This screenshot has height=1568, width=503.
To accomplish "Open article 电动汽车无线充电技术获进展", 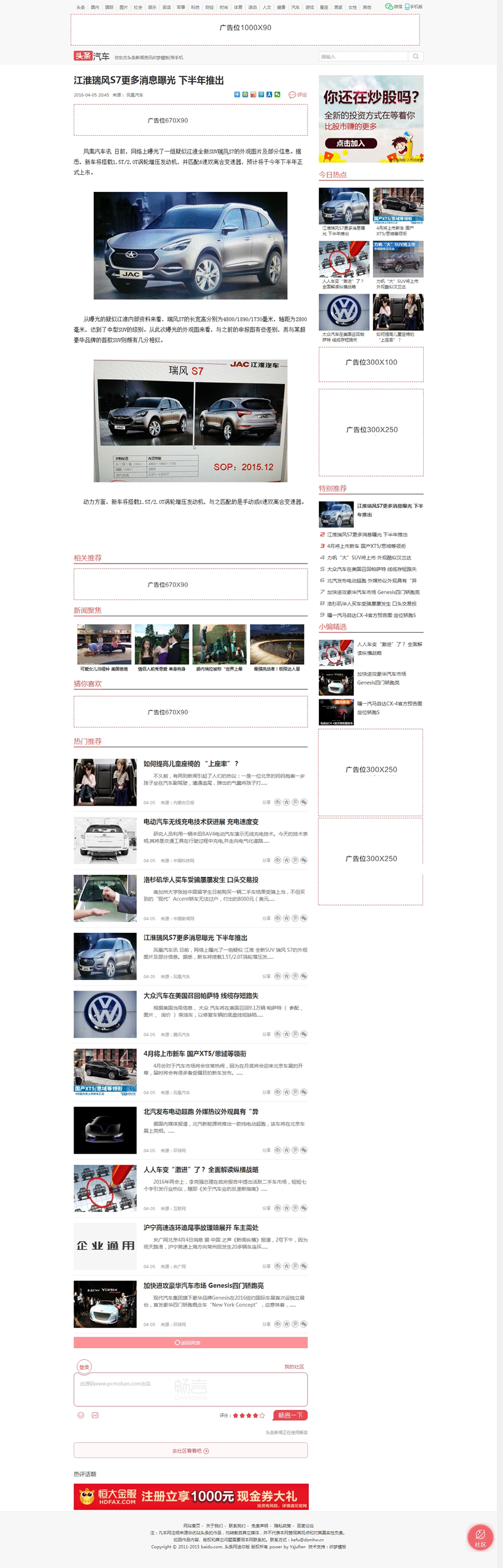I will [x=201, y=821].
